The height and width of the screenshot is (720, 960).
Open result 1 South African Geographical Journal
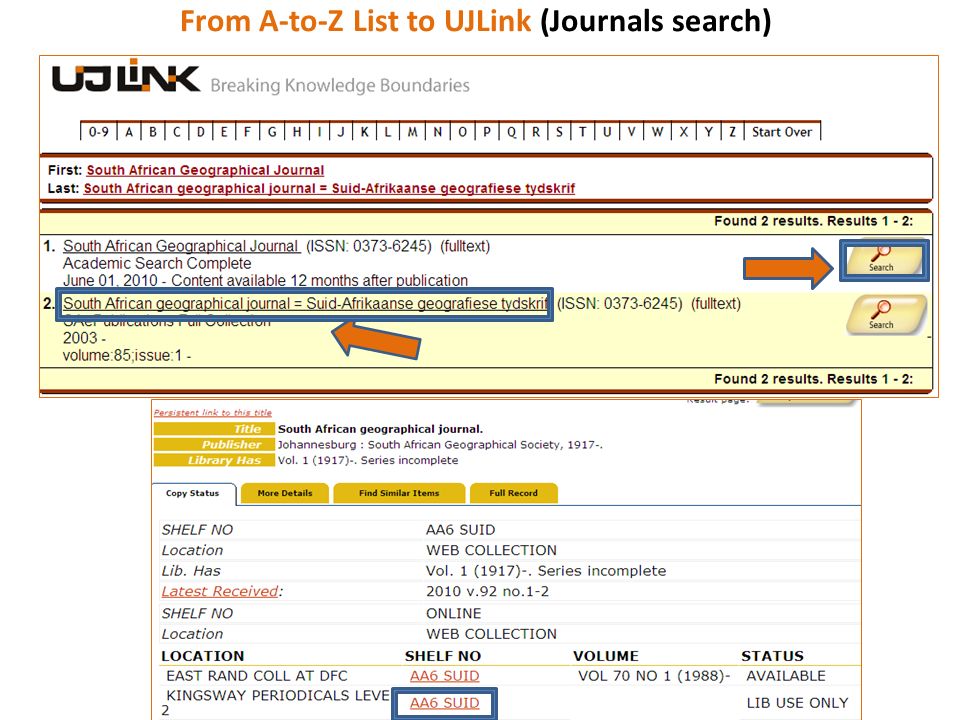point(181,246)
